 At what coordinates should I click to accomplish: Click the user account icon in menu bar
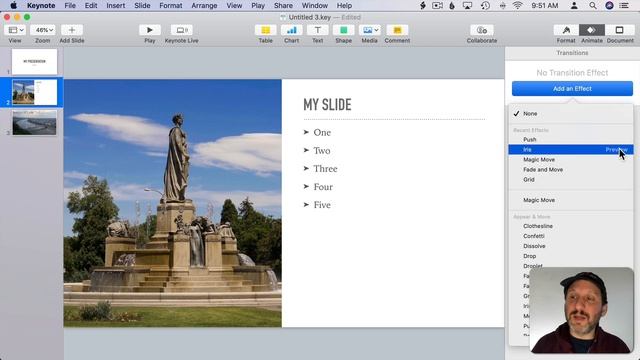point(574,6)
